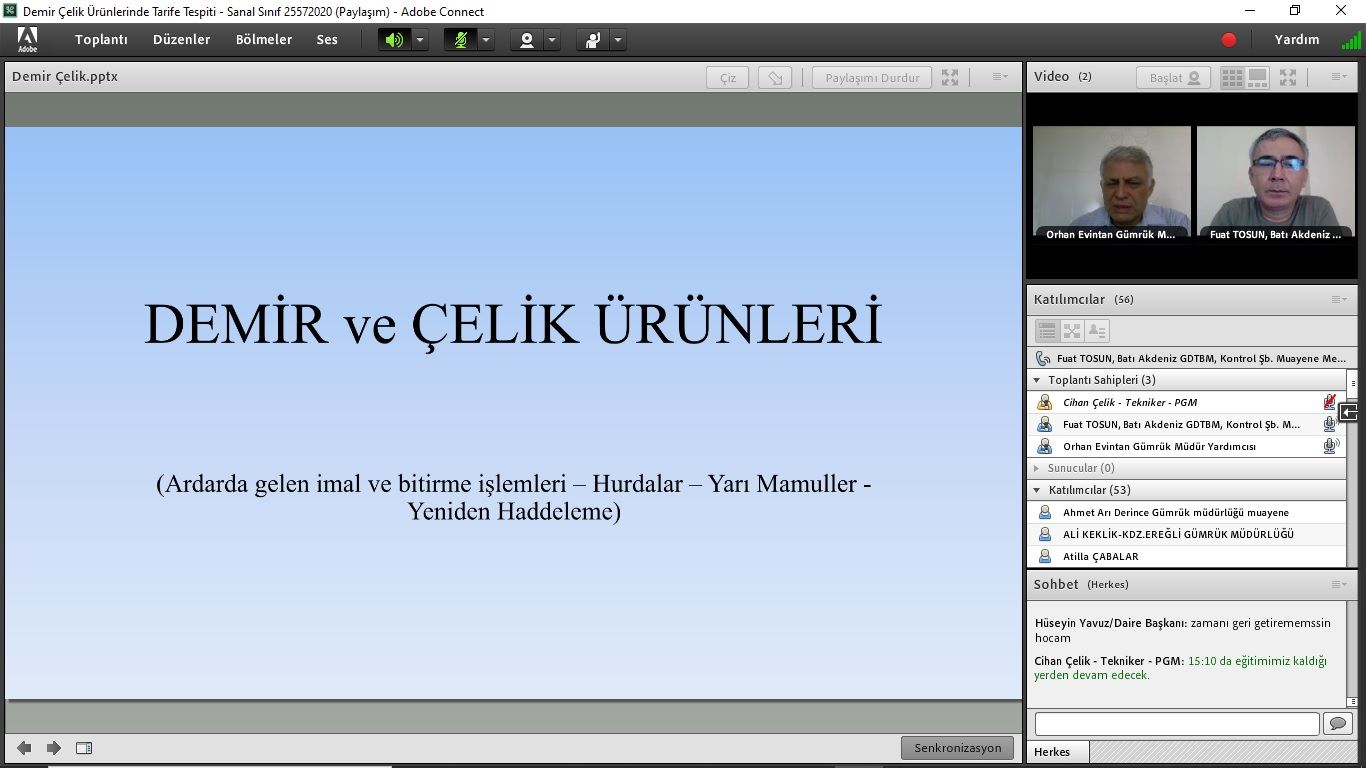Viewport: 1366px width, 768px height.
Task: Toggle the green speaker audio button
Action: click(395, 40)
